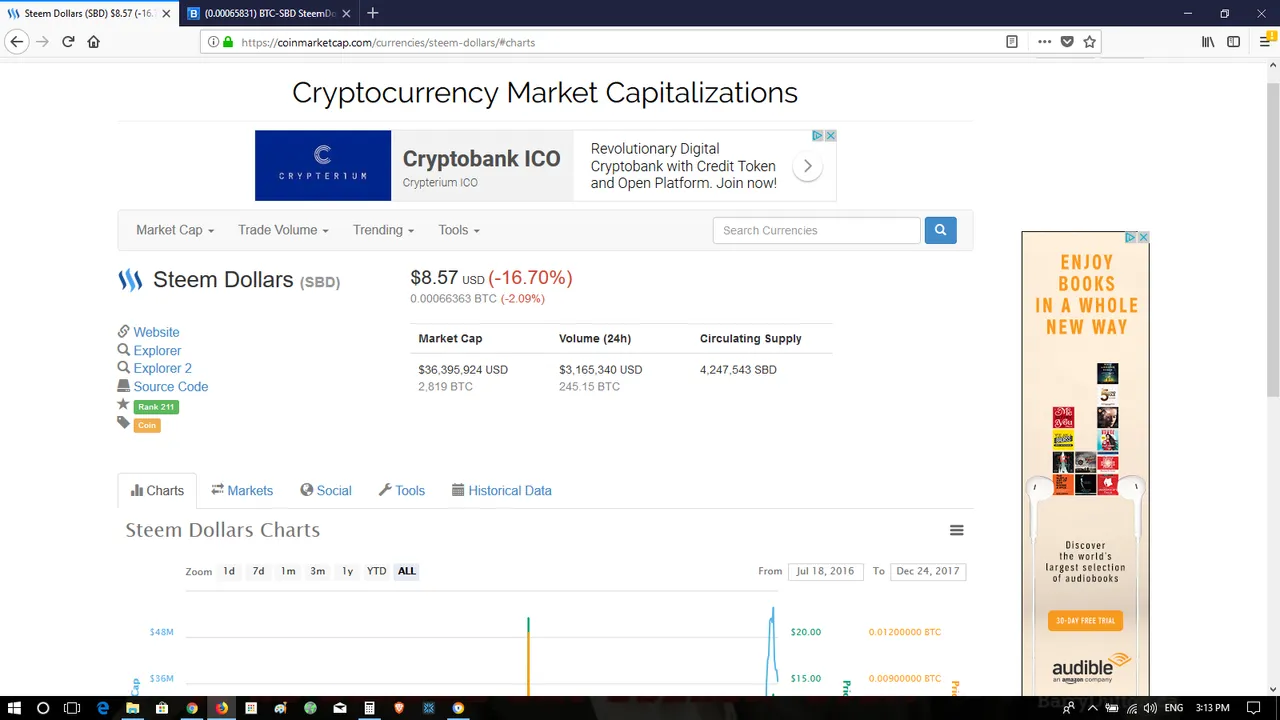Reload the page with the refresh icon
The width and height of the screenshot is (1280, 720).
click(x=68, y=42)
